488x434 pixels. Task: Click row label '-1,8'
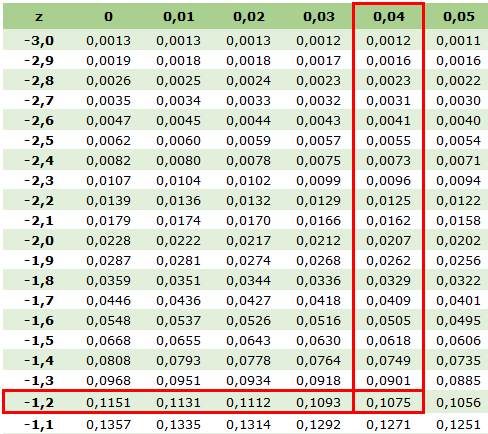coord(39,281)
